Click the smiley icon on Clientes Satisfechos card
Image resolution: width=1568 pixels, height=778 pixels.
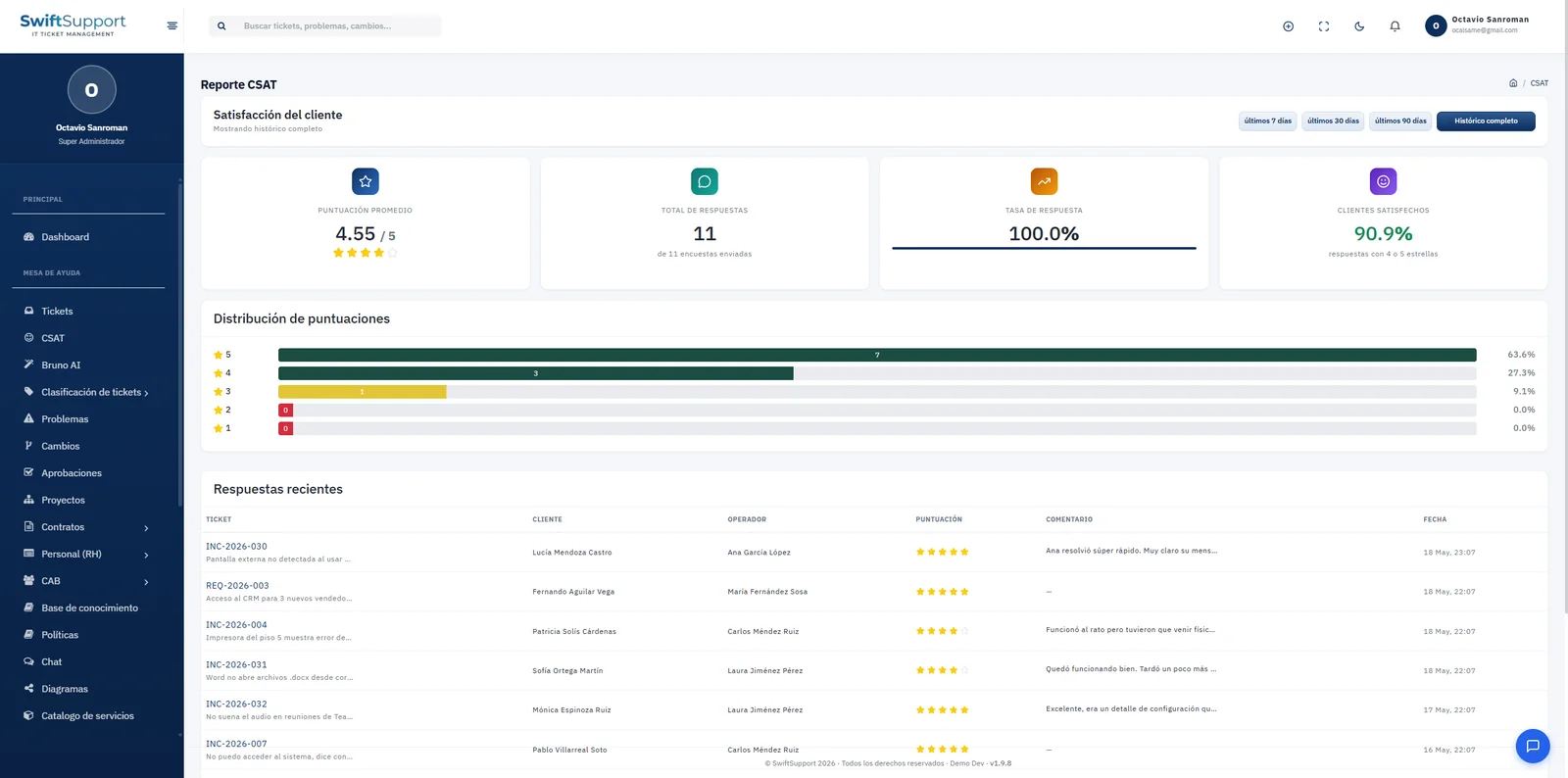click(x=1383, y=181)
